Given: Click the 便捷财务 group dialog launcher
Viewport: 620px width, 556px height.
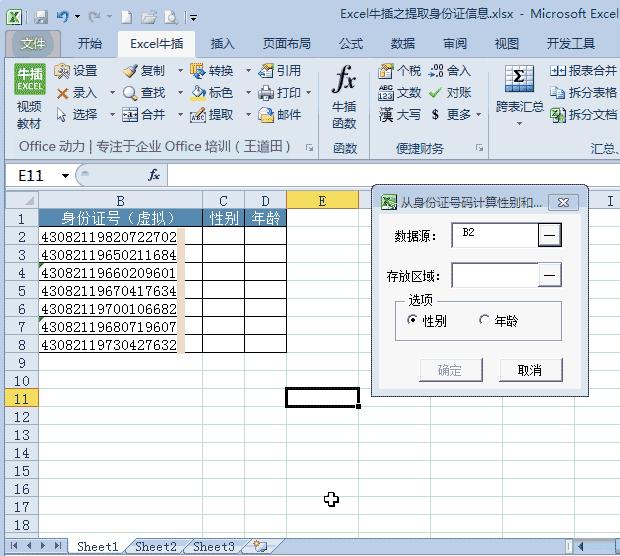Looking at the screenshot, I should [479, 148].
